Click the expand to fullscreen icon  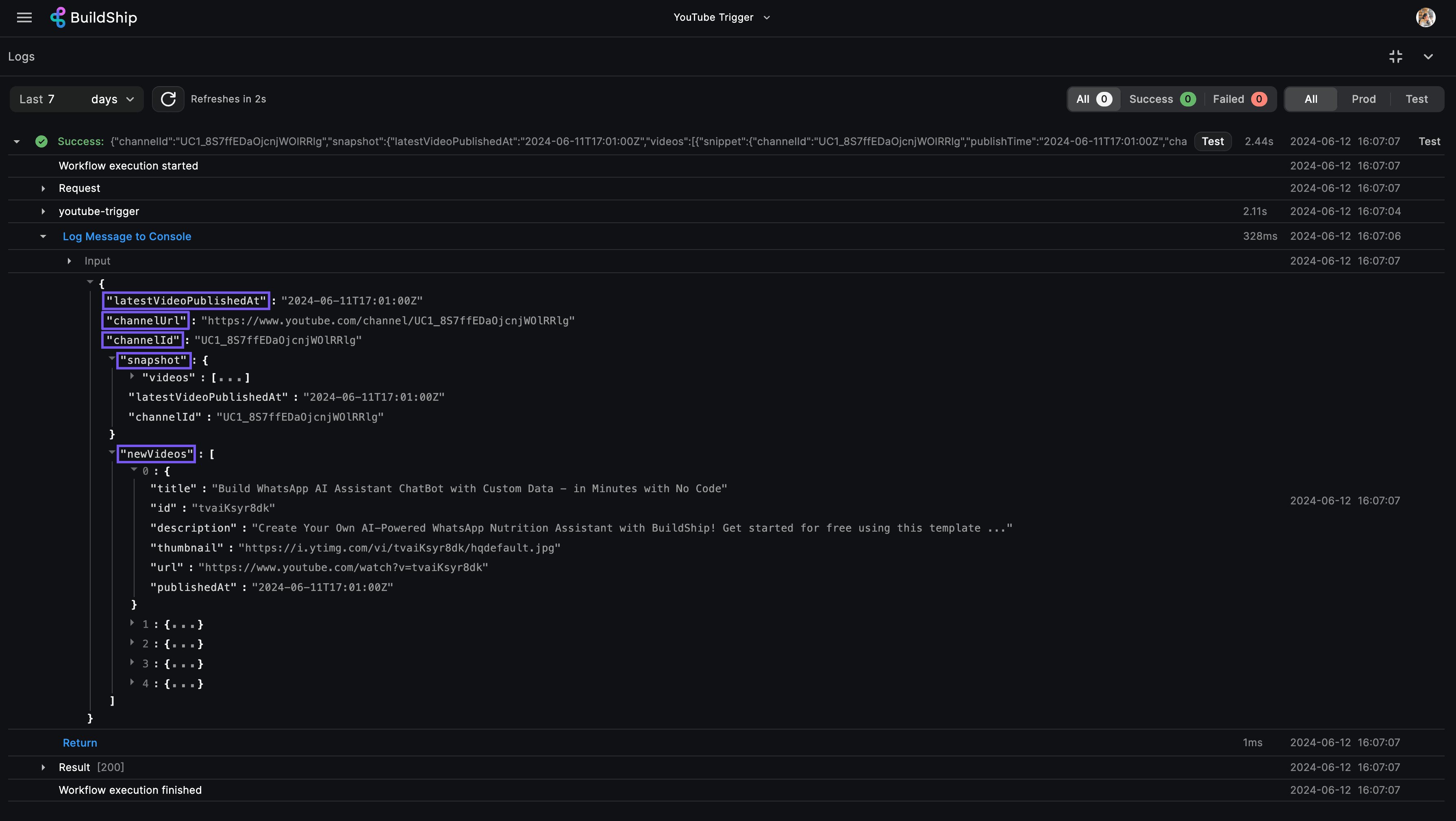point(1396,55)
